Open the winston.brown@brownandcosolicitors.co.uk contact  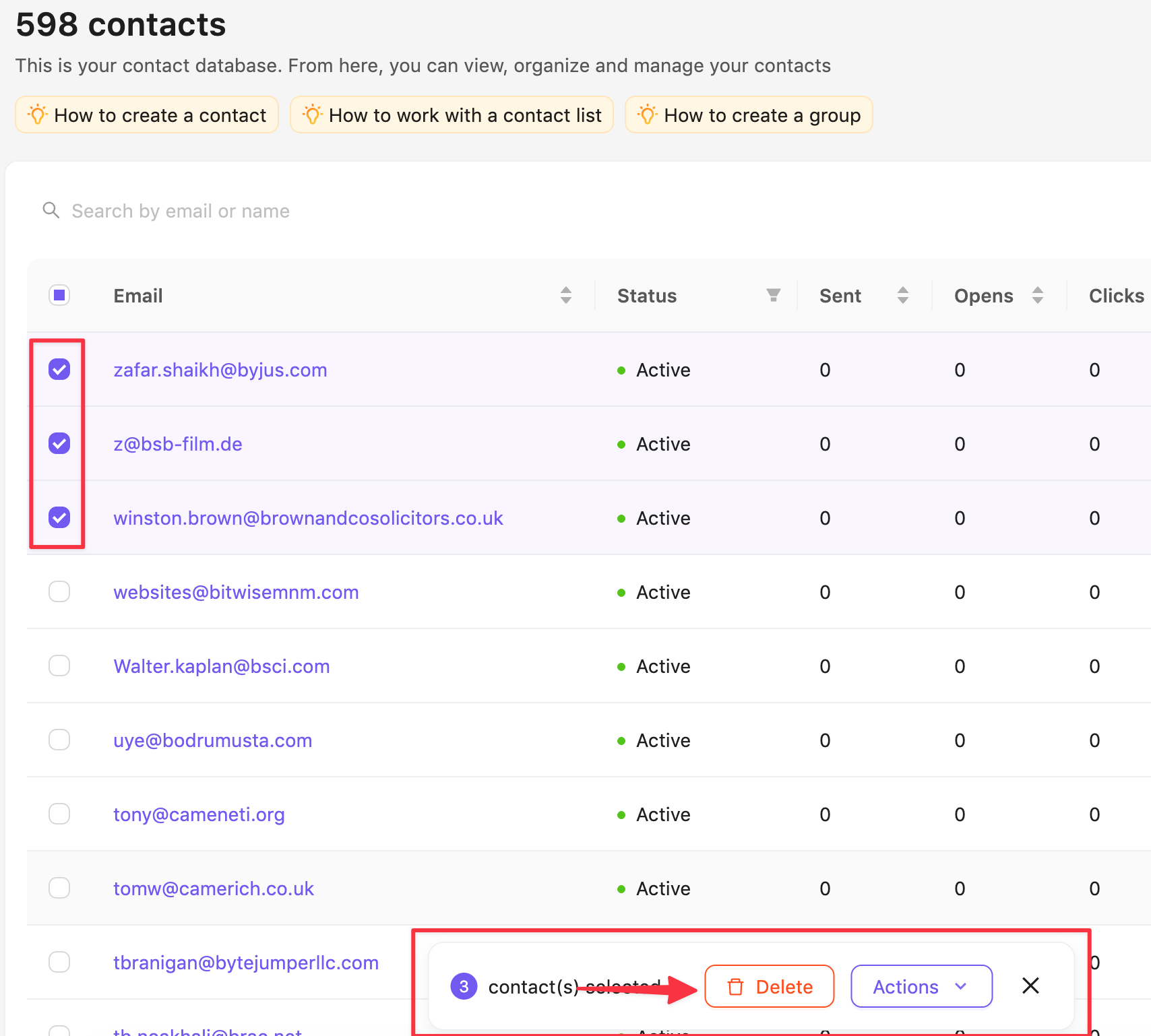pyautogui.click(x=308, y=518)
